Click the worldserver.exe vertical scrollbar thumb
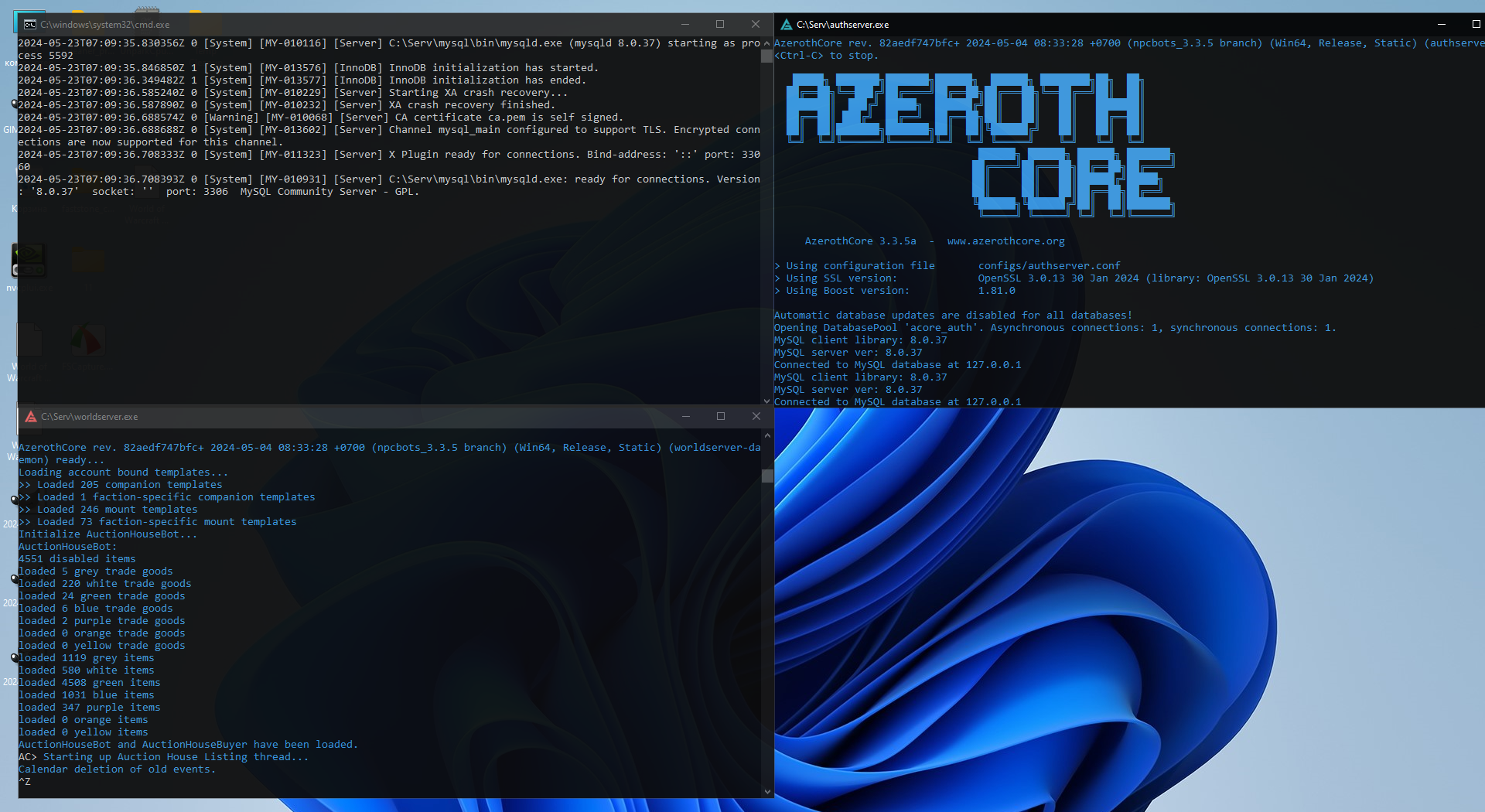The height and width of the screenshot is (812, 1485). click(x=767, y=476)
